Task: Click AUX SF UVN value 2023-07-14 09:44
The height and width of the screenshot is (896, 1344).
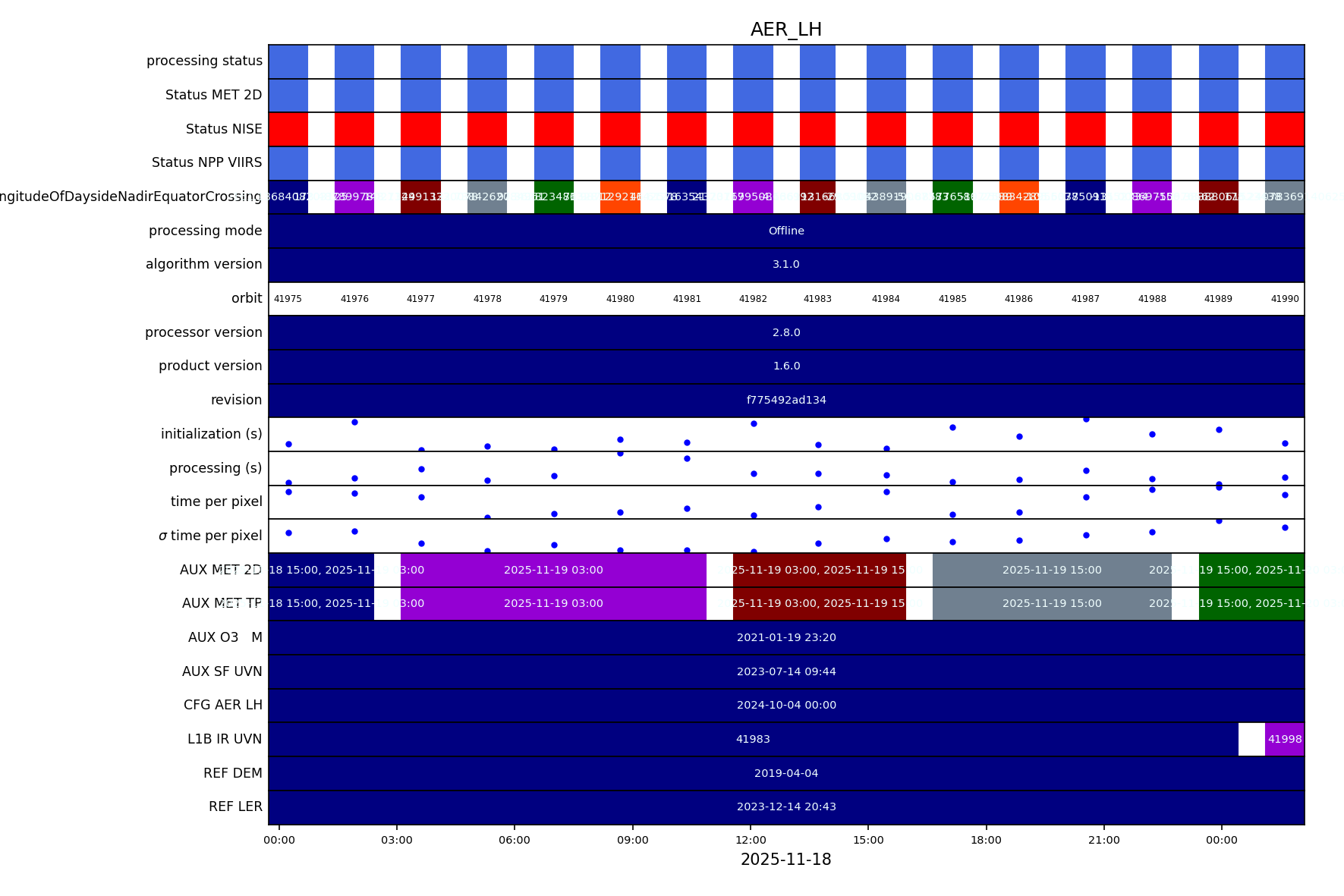Action: pyautogui.click(x=785, y=671)
